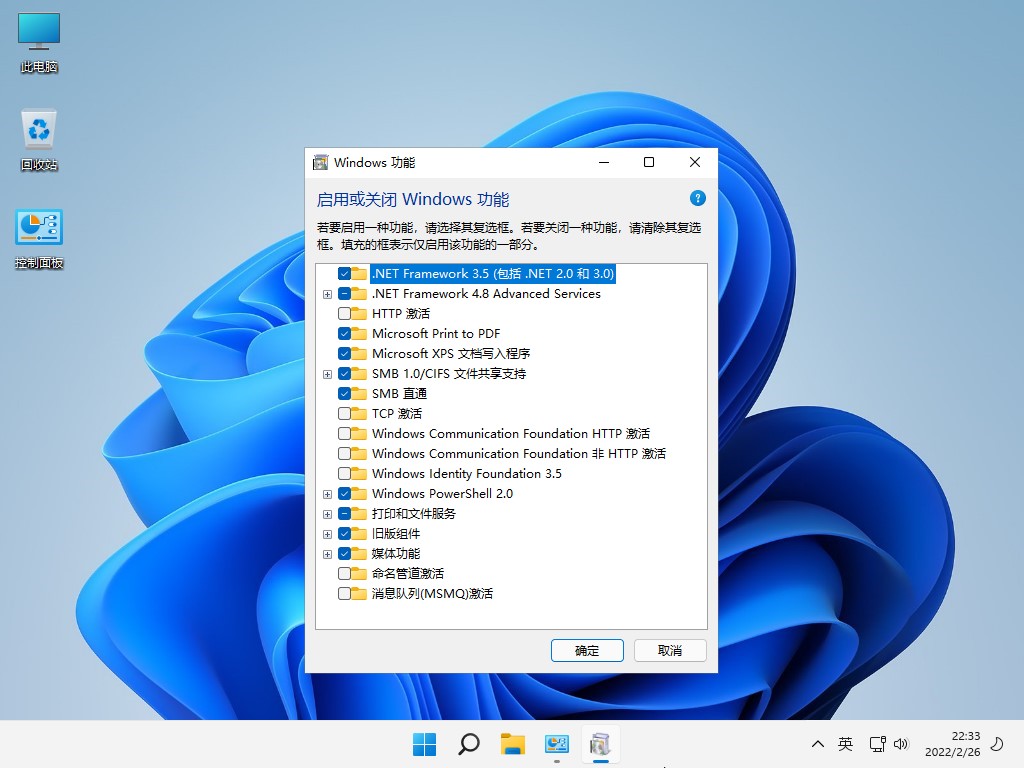Open This PC desktop icon
Image resolution: width=1024 pixels, height=768 pixels.
pos(39,41)
